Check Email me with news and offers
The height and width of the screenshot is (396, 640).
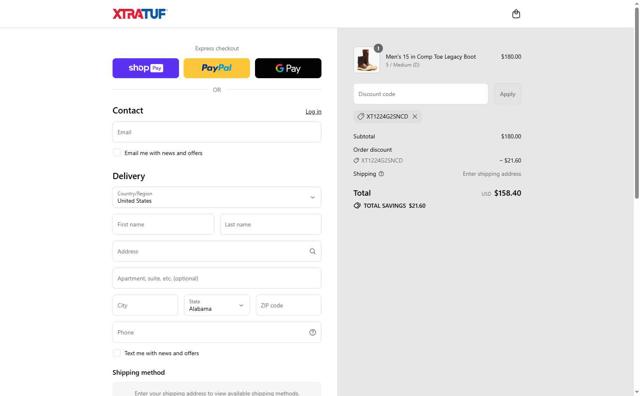[117, 153]
